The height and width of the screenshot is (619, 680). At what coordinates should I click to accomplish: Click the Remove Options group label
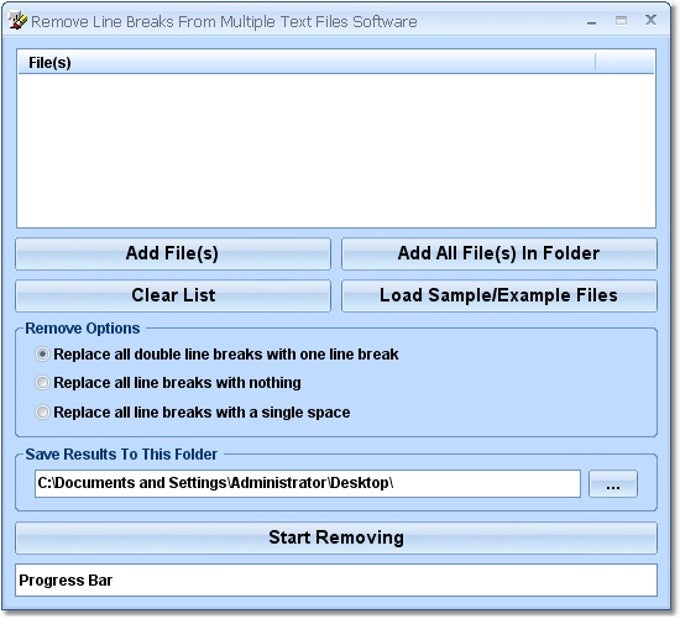click(83, 328)
